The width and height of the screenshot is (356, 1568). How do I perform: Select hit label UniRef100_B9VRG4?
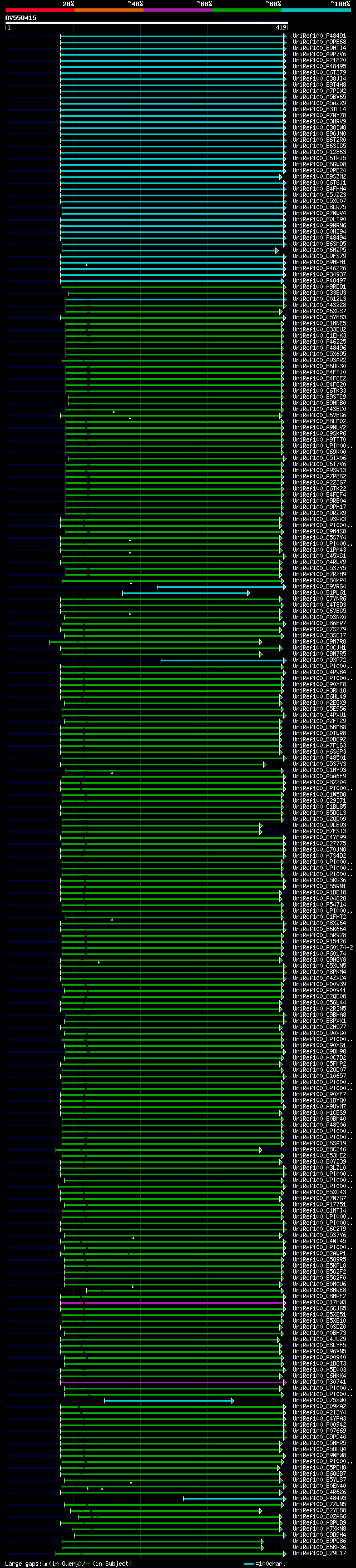pos(319,587)
